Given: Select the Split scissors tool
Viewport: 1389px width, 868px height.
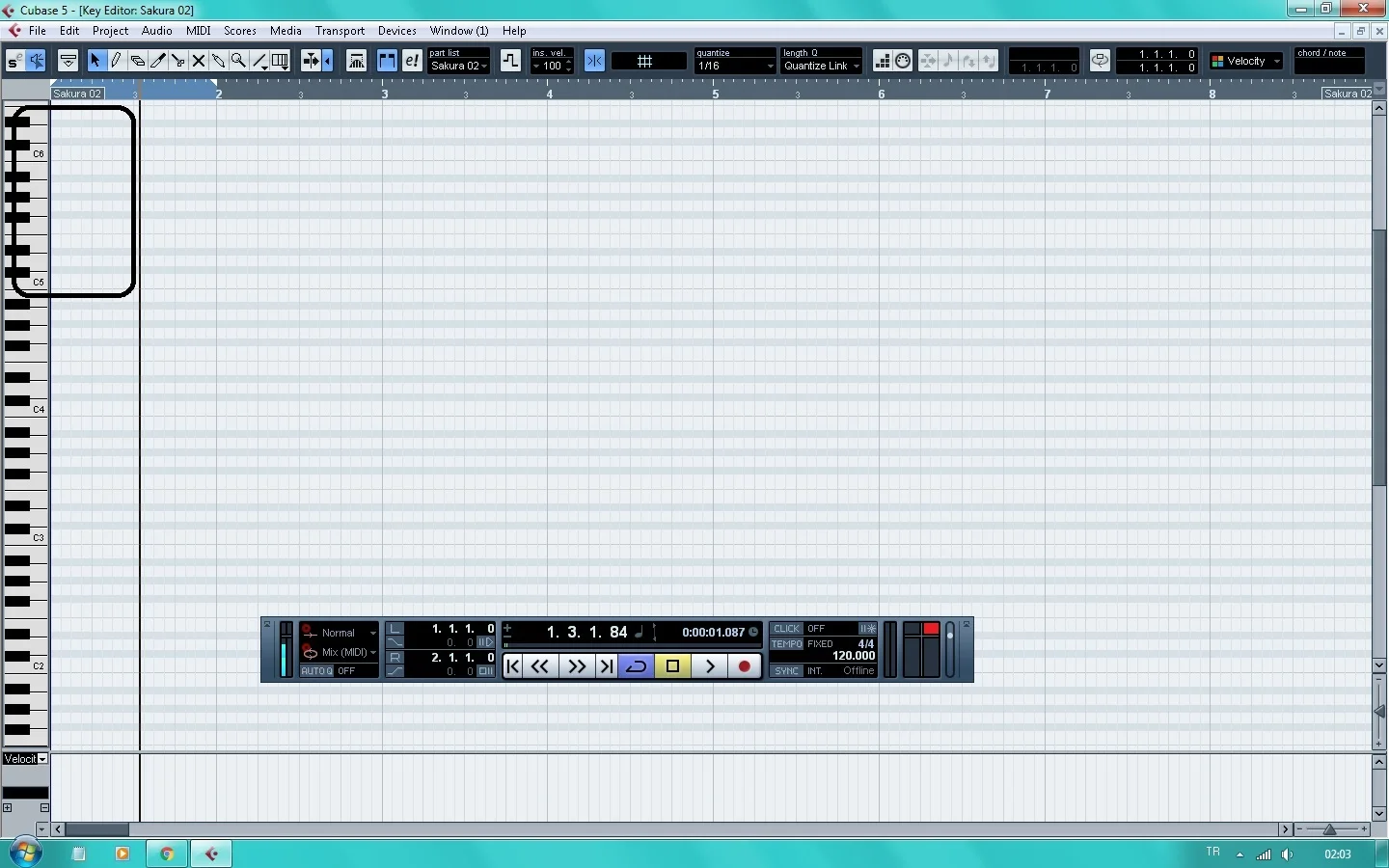Looking at the screenshot, I should pos(177,61).
